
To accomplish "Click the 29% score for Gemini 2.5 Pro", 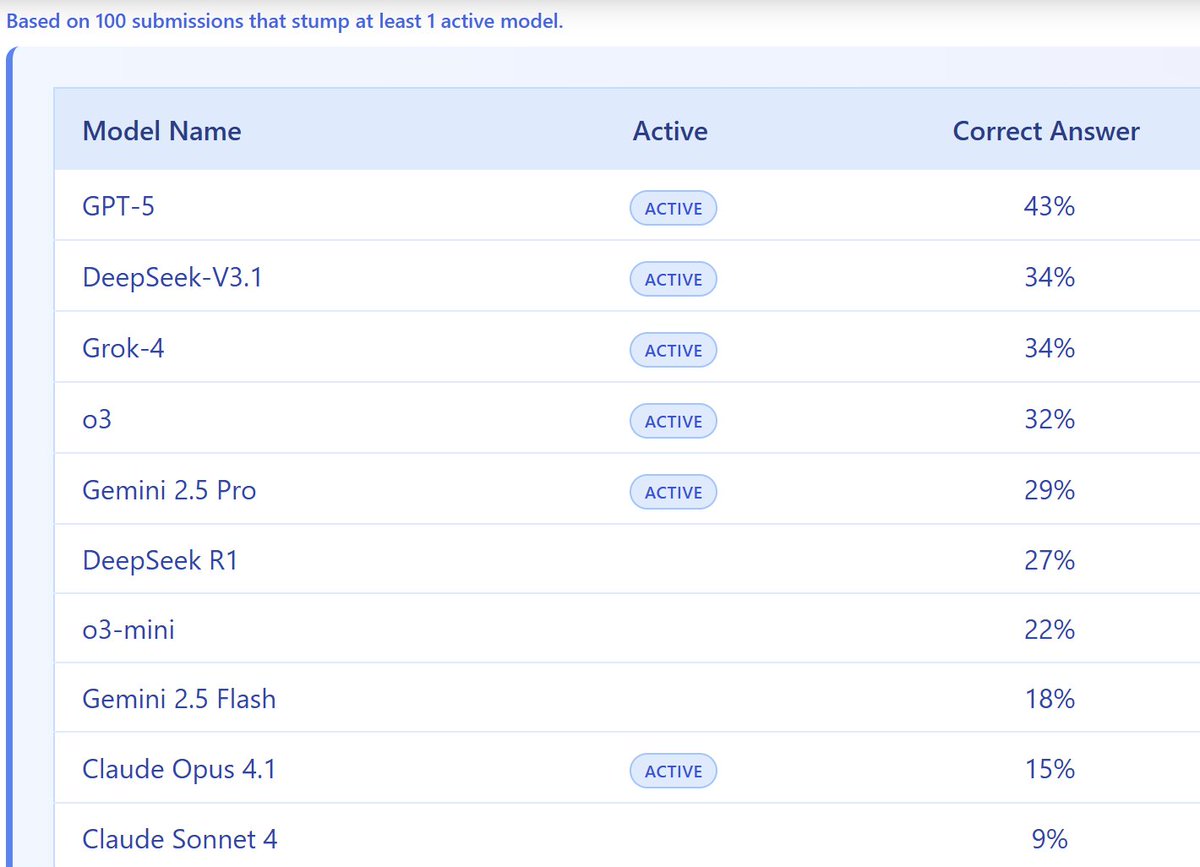I will (1049, 492).
